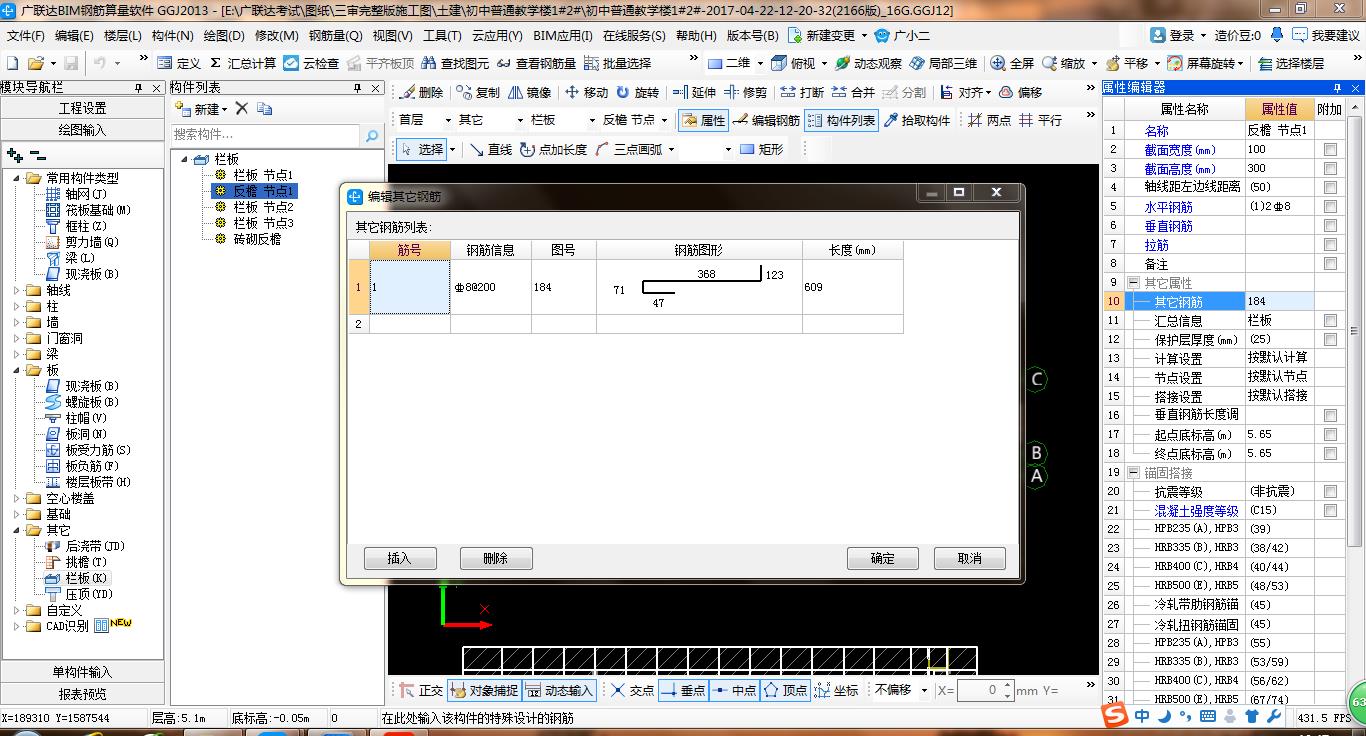
Task: Click the 删除 (delete) toolbar tool
Action: point(422,92)
